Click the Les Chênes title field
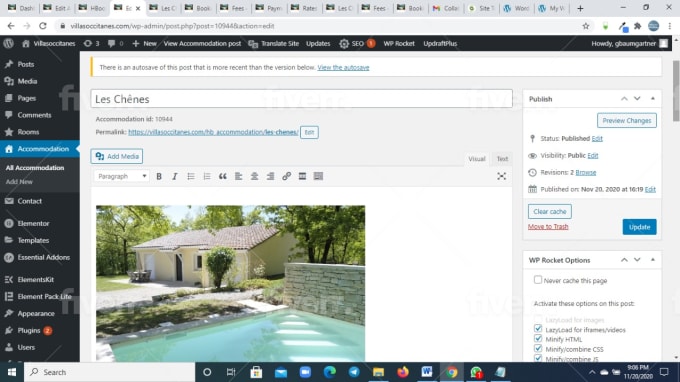 (301, 99)
